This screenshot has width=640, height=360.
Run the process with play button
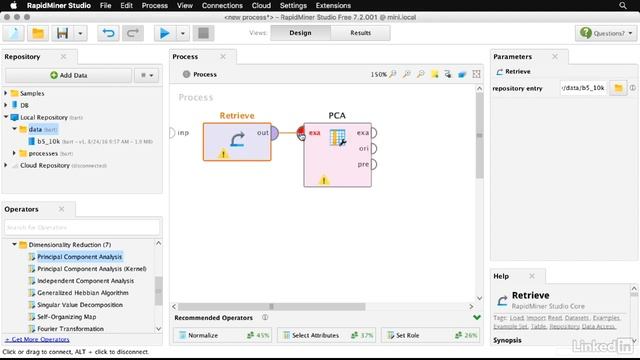(165, 33)
